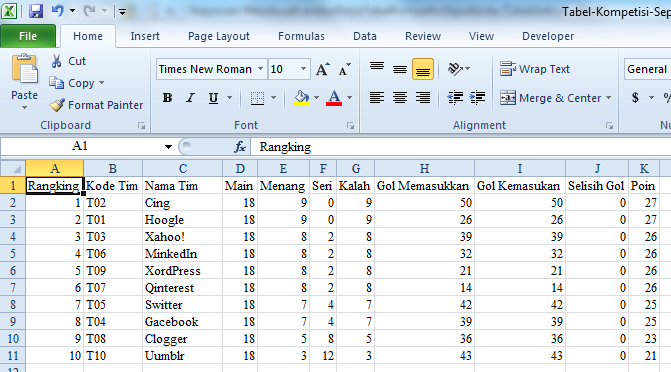Viewport: 671px width, 372px height.
Task: Click the Paste clipboard icon
Action: pos(24,68)
